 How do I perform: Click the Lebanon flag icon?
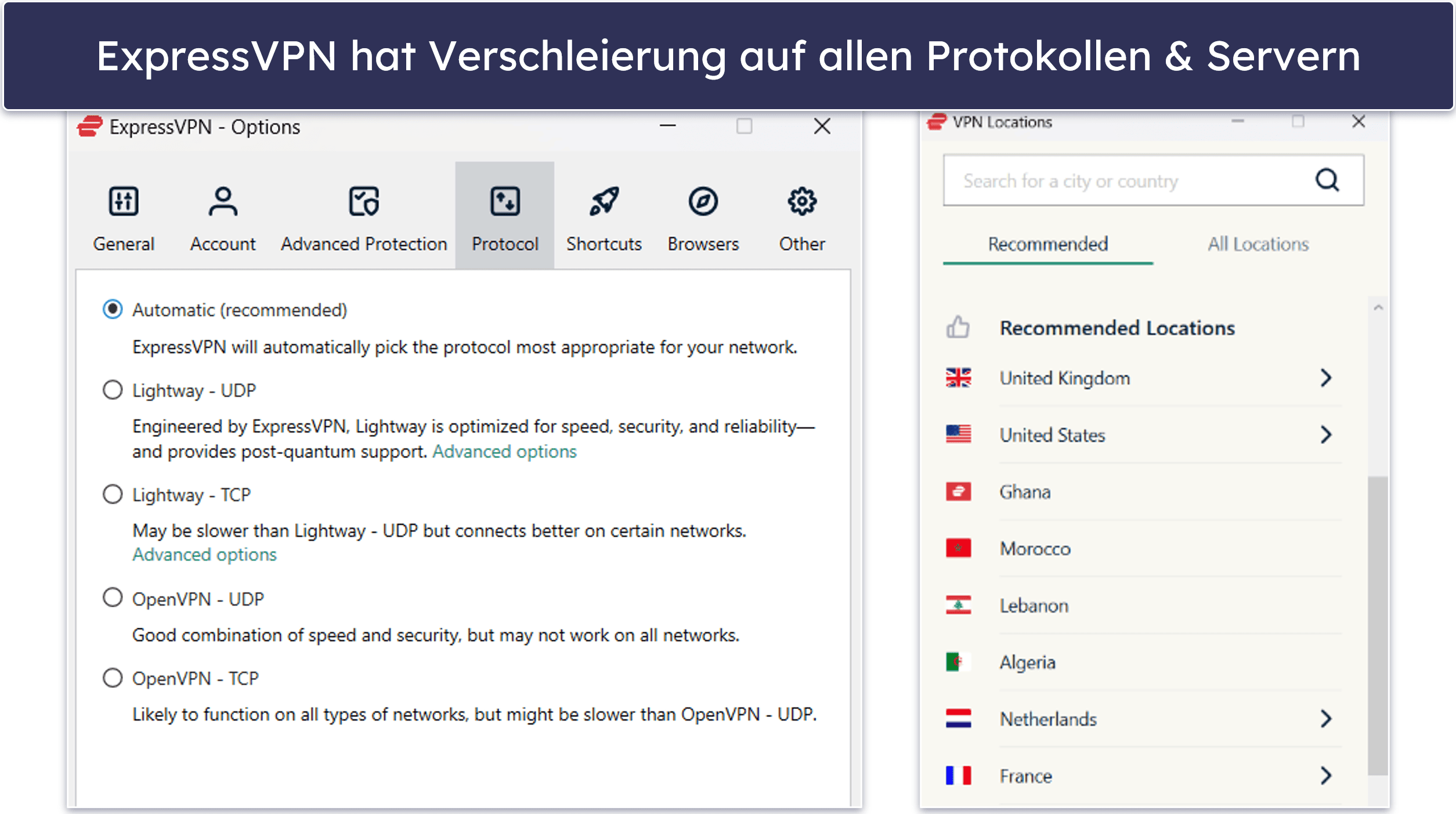[958, 605]
